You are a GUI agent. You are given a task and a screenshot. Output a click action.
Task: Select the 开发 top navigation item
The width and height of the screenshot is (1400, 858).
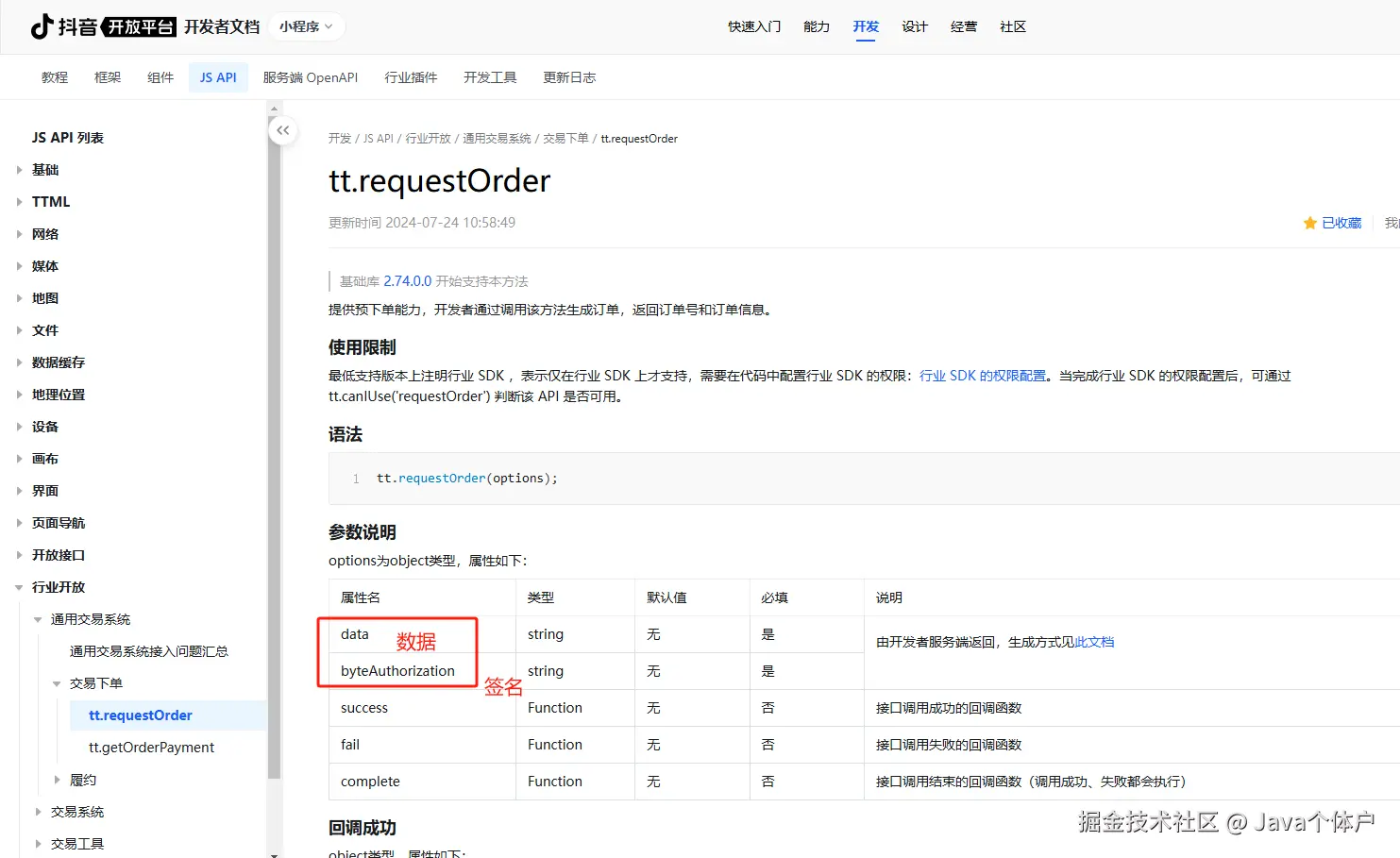click(866, 26)
